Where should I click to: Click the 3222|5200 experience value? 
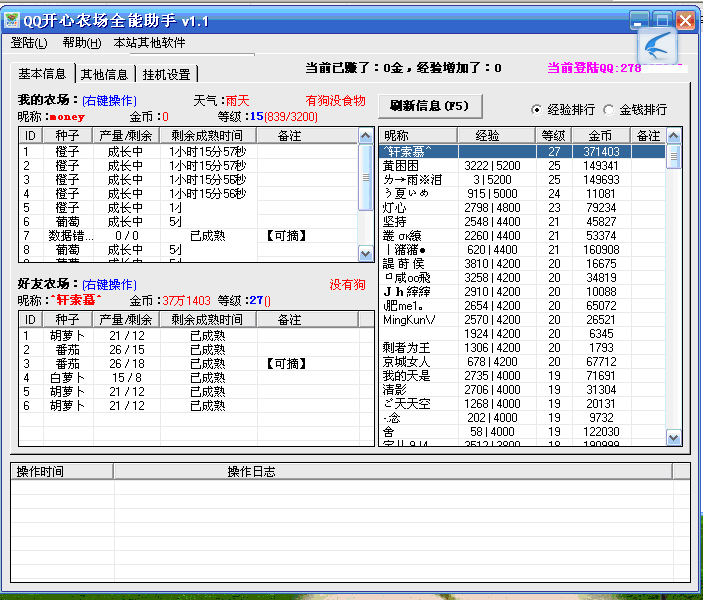tap(492, 166)
